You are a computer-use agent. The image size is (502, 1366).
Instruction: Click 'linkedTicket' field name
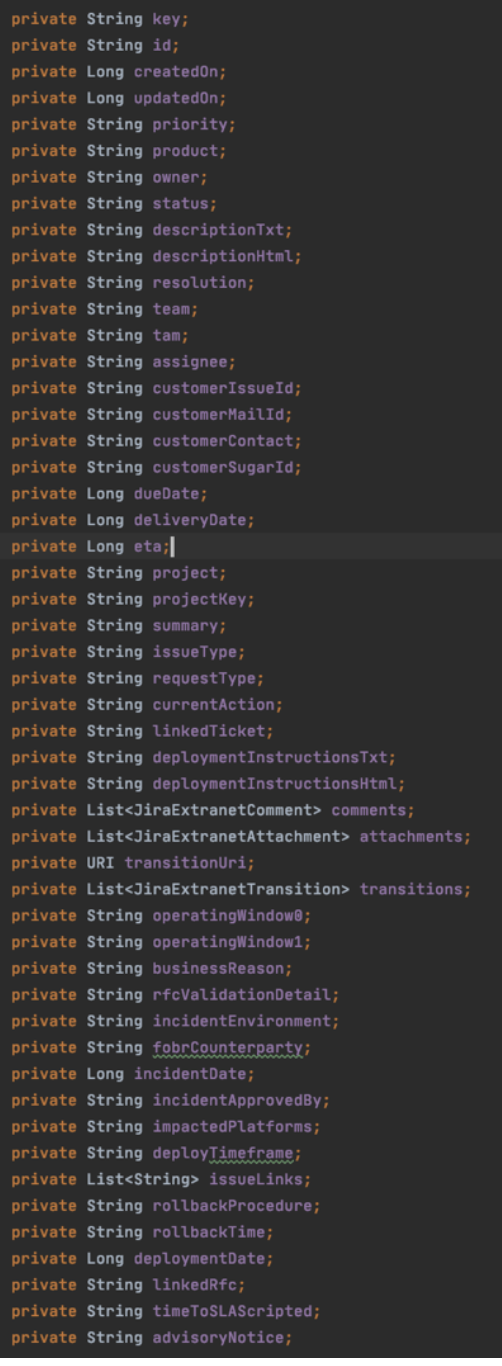[x=208, y=730]
